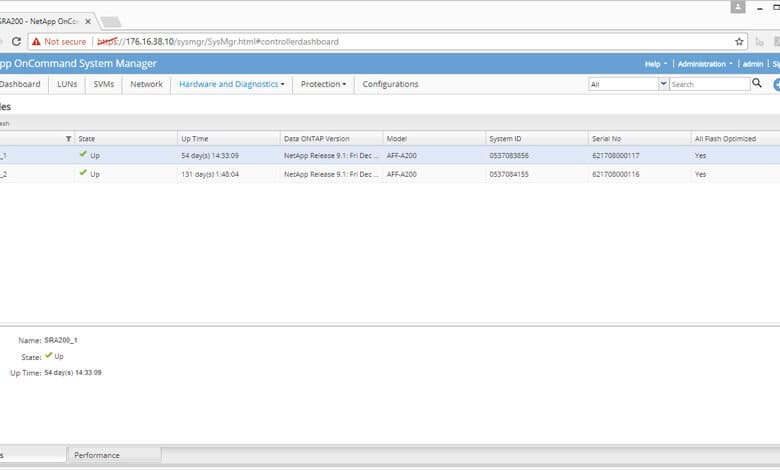Click the filter icon in the name column
The image size is (780, 470).
point(68,139)
